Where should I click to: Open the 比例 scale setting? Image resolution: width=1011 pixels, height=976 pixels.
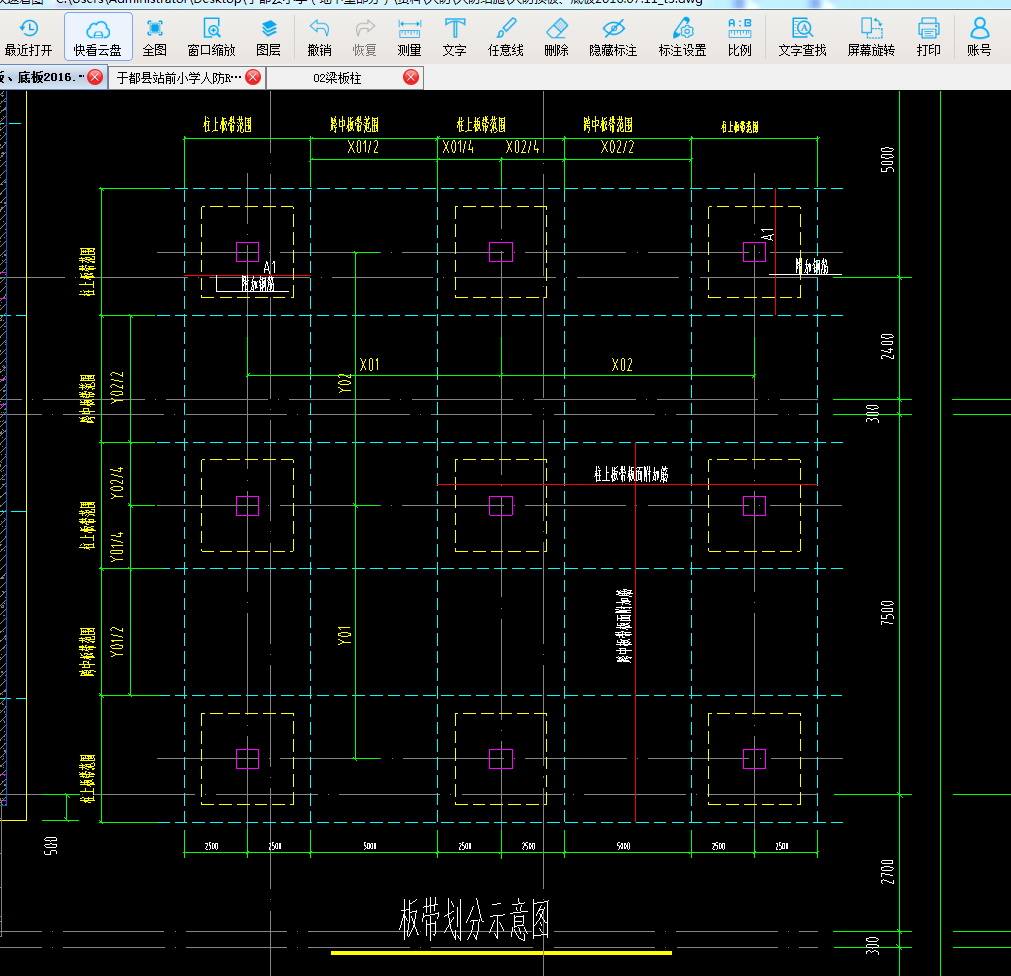(740, 37)
